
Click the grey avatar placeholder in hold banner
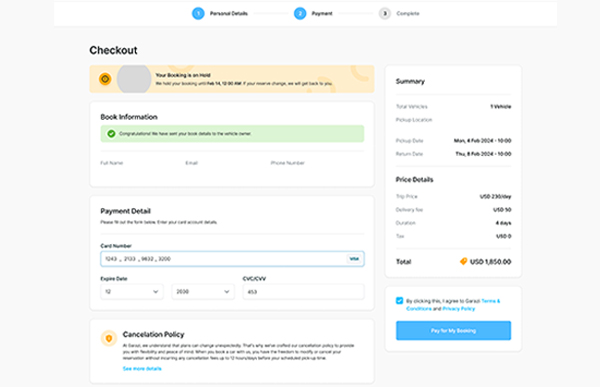134,79
